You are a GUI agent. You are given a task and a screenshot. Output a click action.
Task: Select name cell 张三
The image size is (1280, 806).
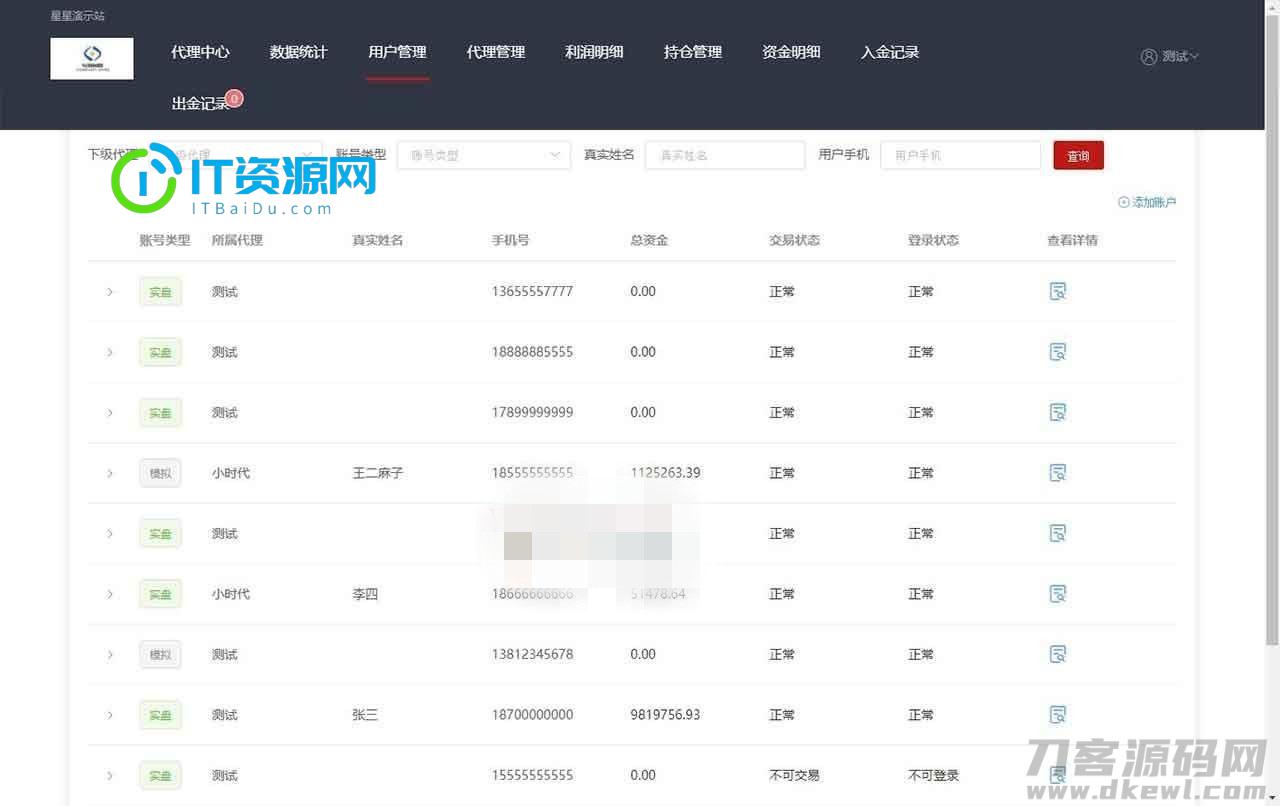(365, 715)
